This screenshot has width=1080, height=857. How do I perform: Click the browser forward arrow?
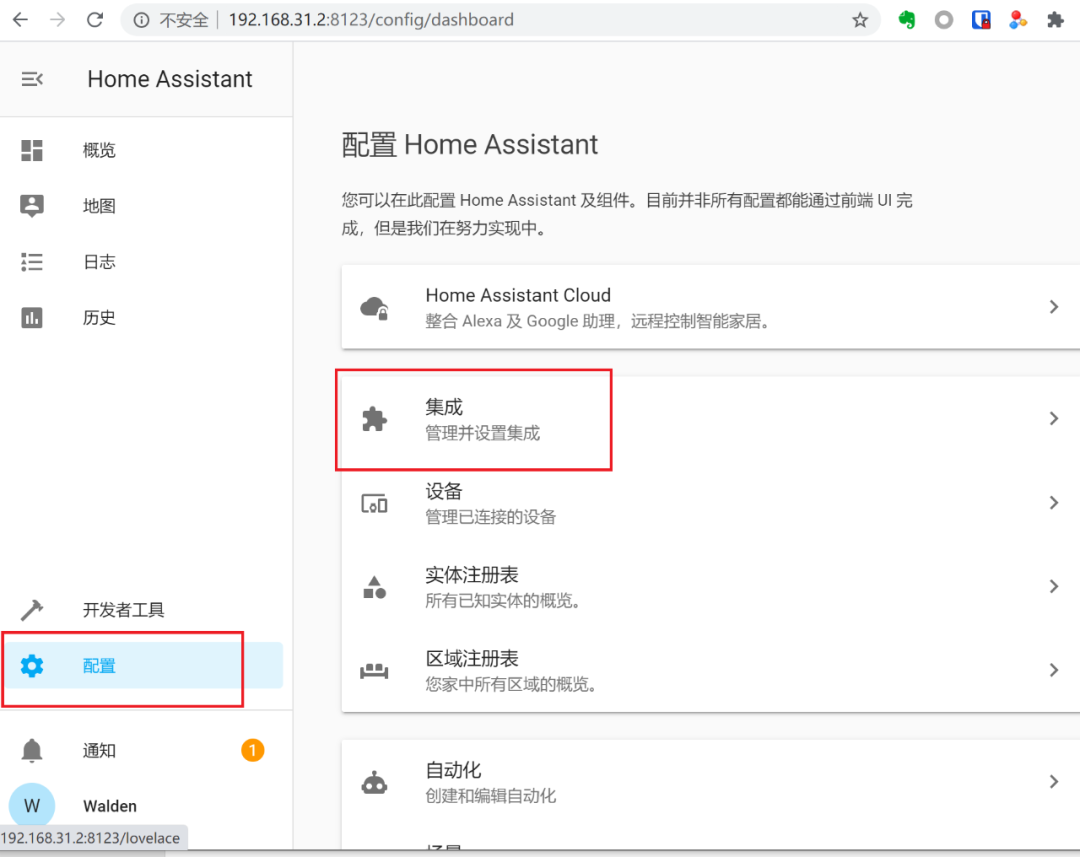(57, 20)
